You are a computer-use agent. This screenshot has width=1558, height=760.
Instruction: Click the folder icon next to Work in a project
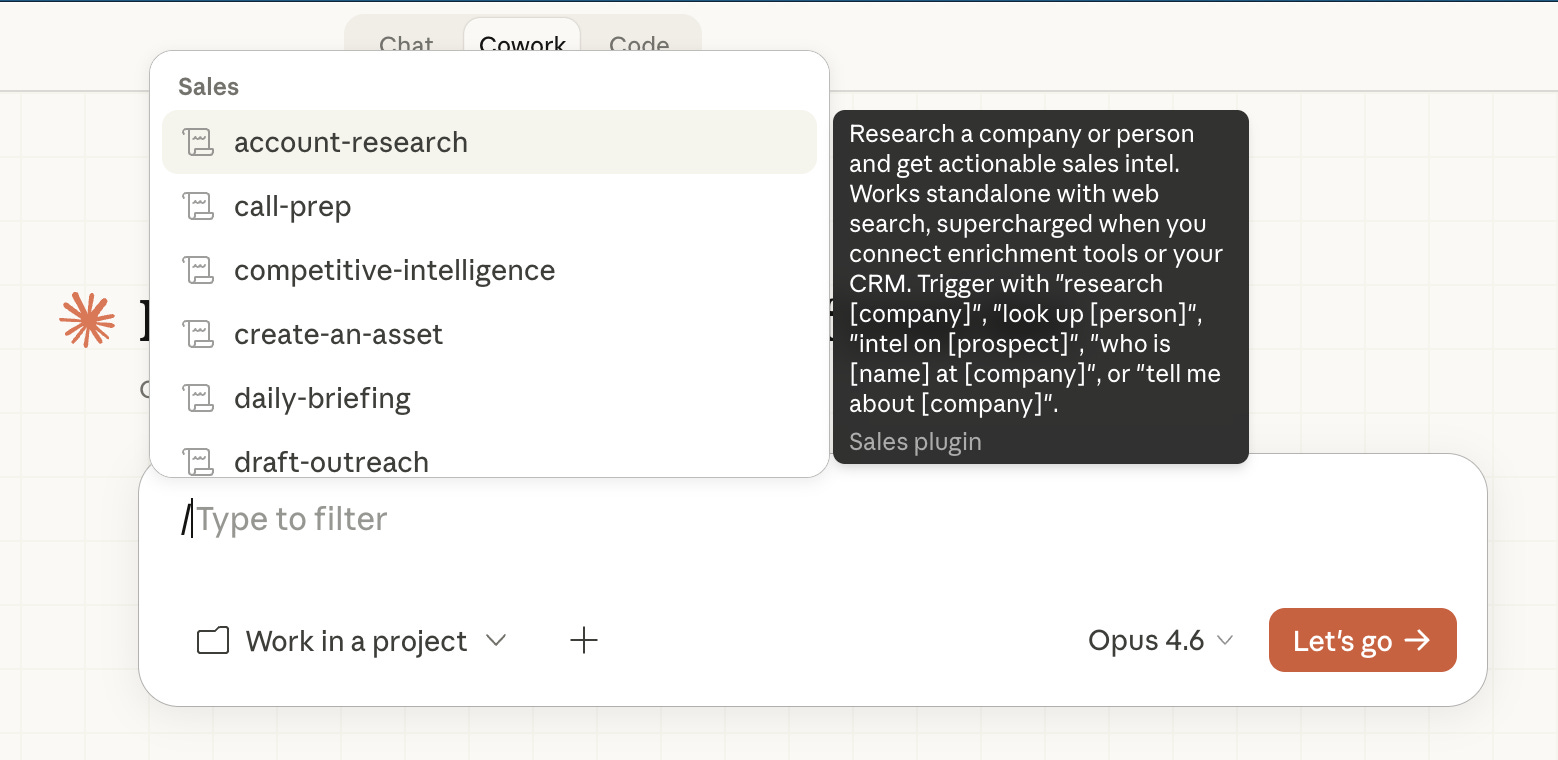coord(213,641)
